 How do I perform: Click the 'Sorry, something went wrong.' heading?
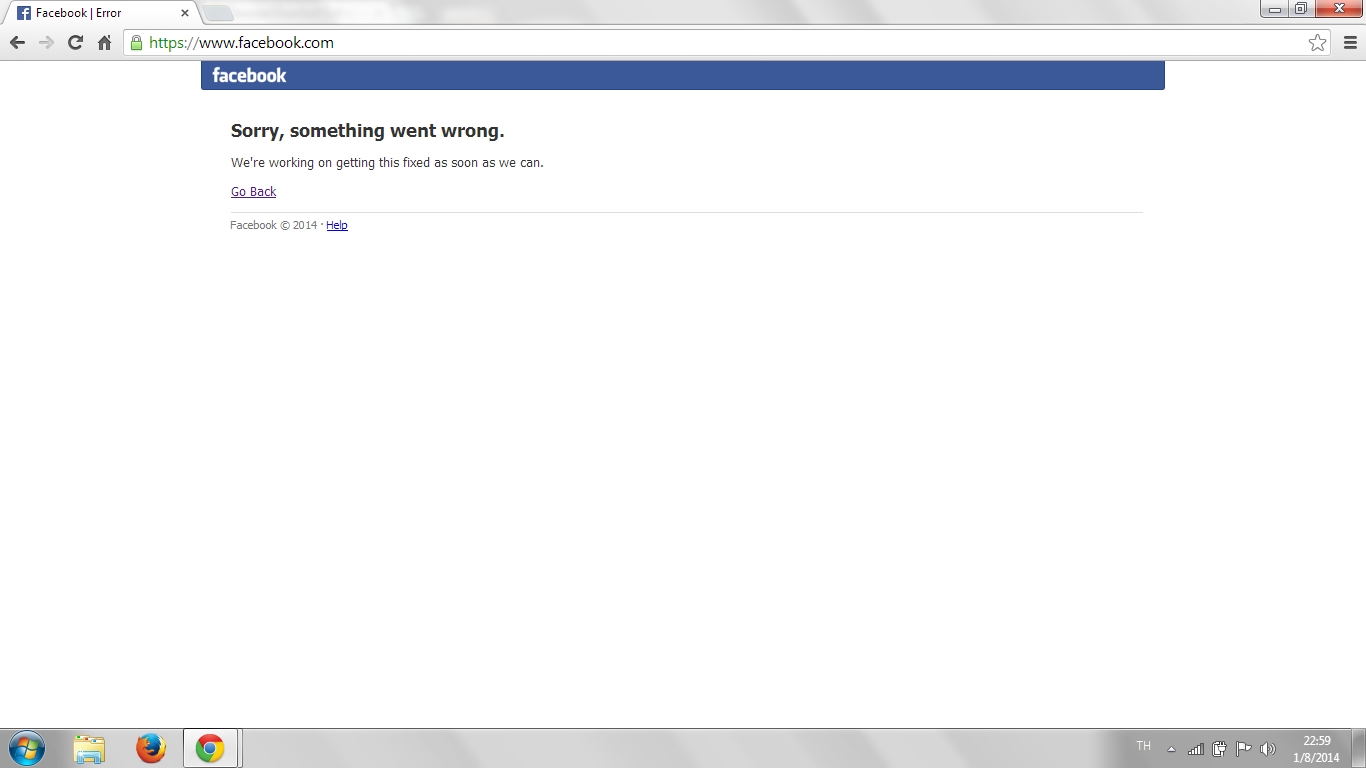tap(368, 131)
